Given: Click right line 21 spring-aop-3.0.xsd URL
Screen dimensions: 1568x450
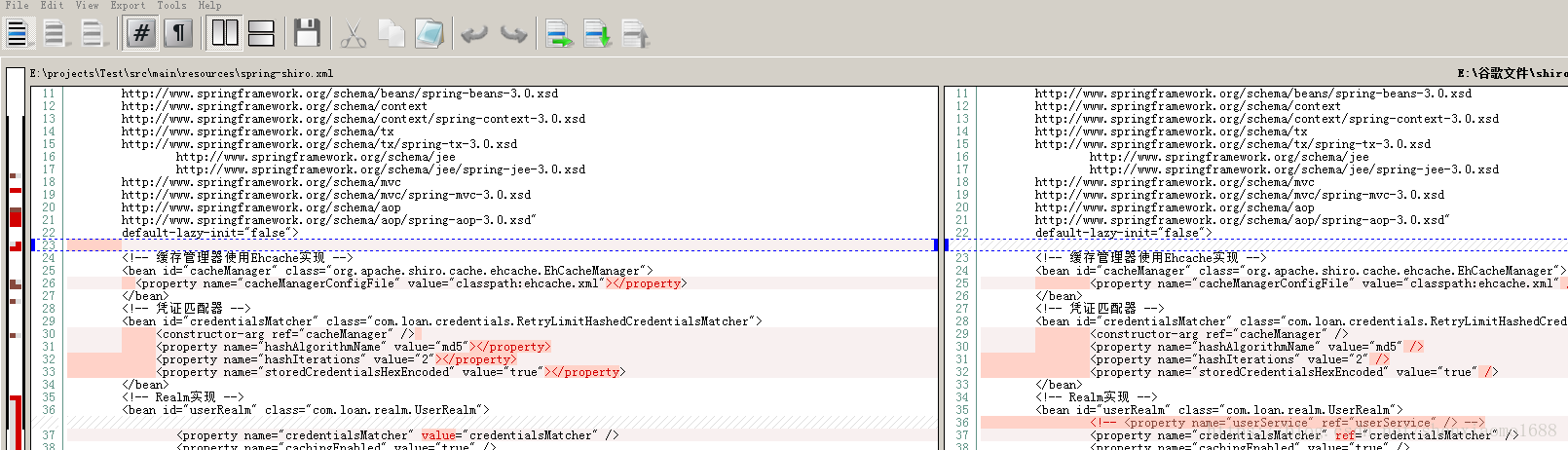Looking at the screenshot, I should pyautogui.click(x=1242, y=220).
